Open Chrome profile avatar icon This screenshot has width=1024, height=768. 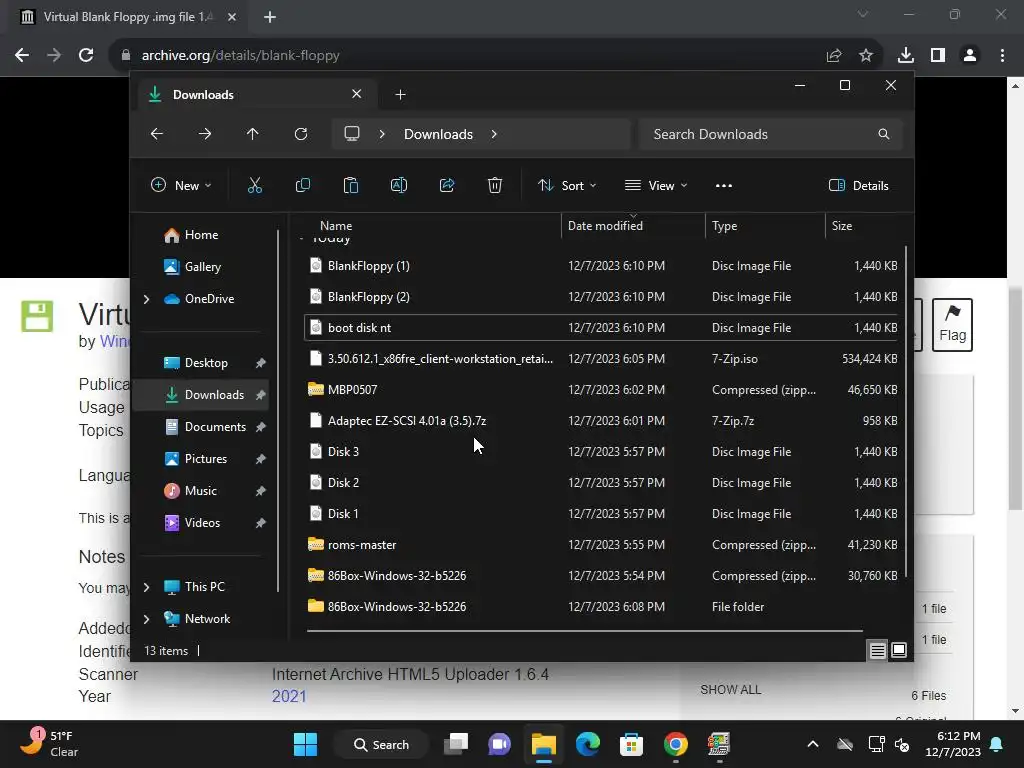[x=970, y=55]
